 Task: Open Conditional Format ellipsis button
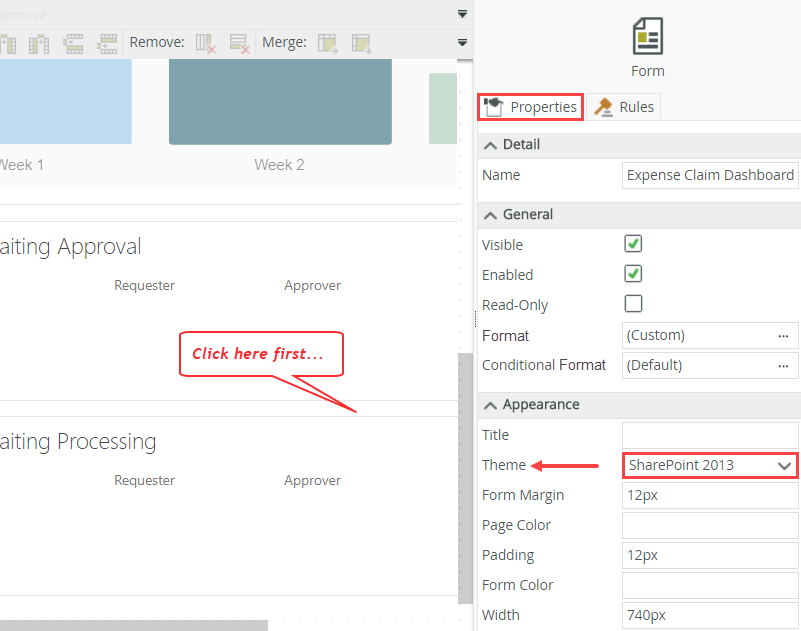tap(783, 366)
